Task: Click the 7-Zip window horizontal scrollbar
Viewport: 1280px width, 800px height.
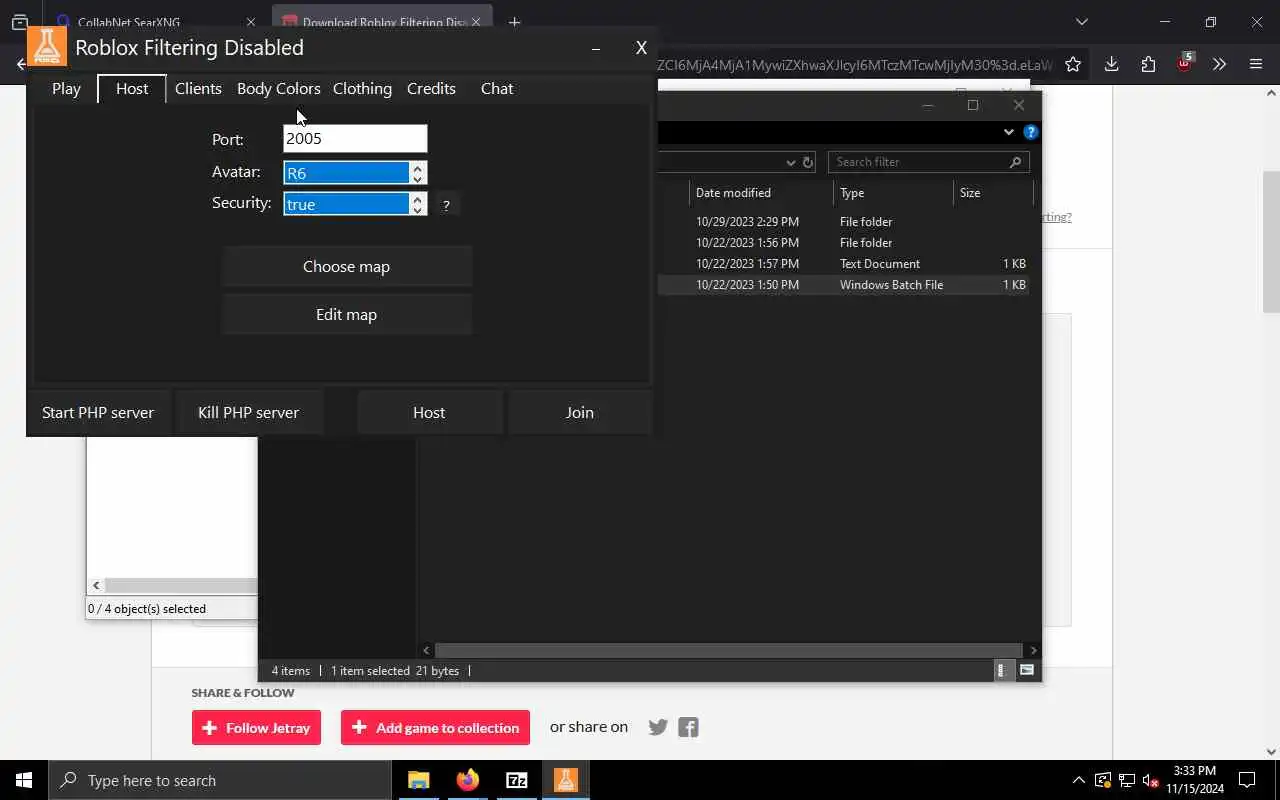Action: [x=180, y=585]
